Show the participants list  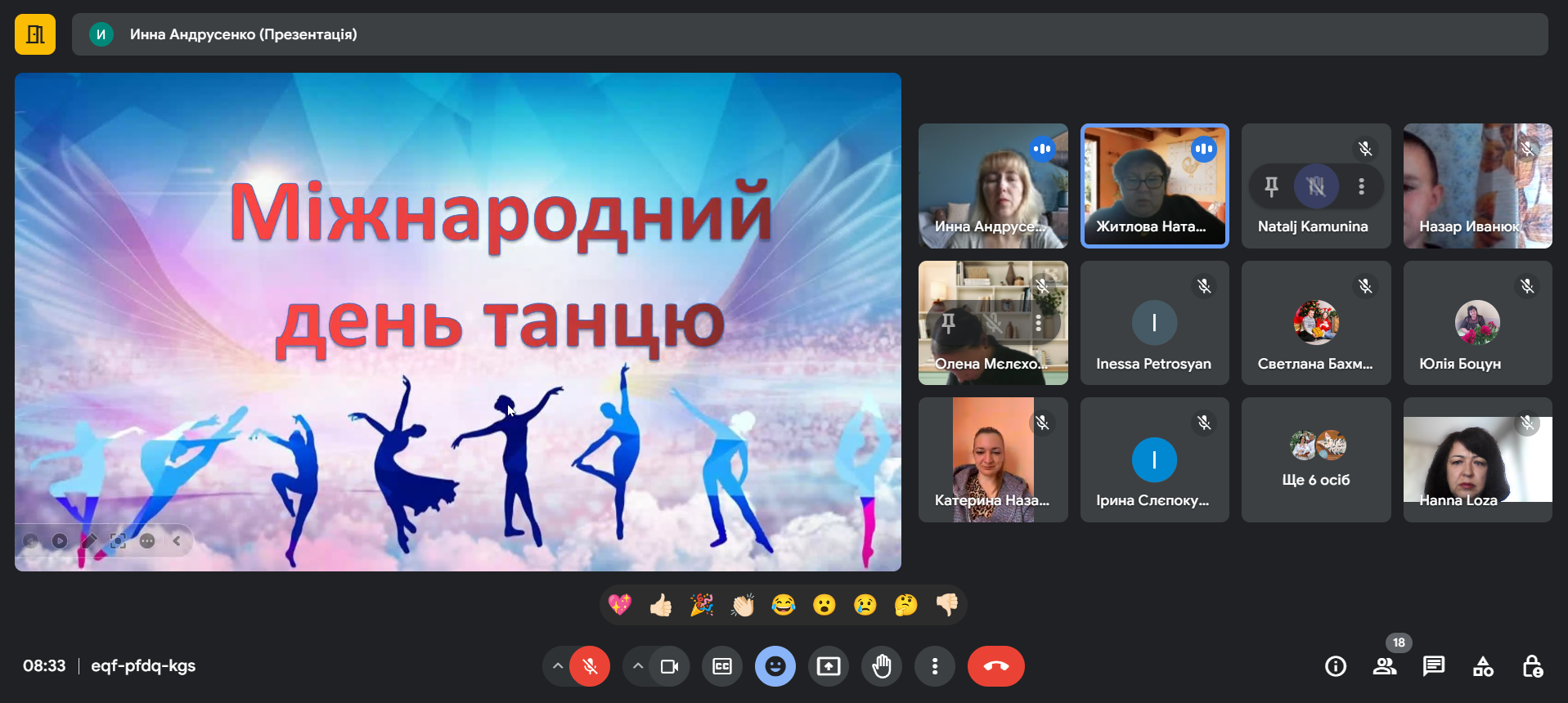[x=1384, y=666]
